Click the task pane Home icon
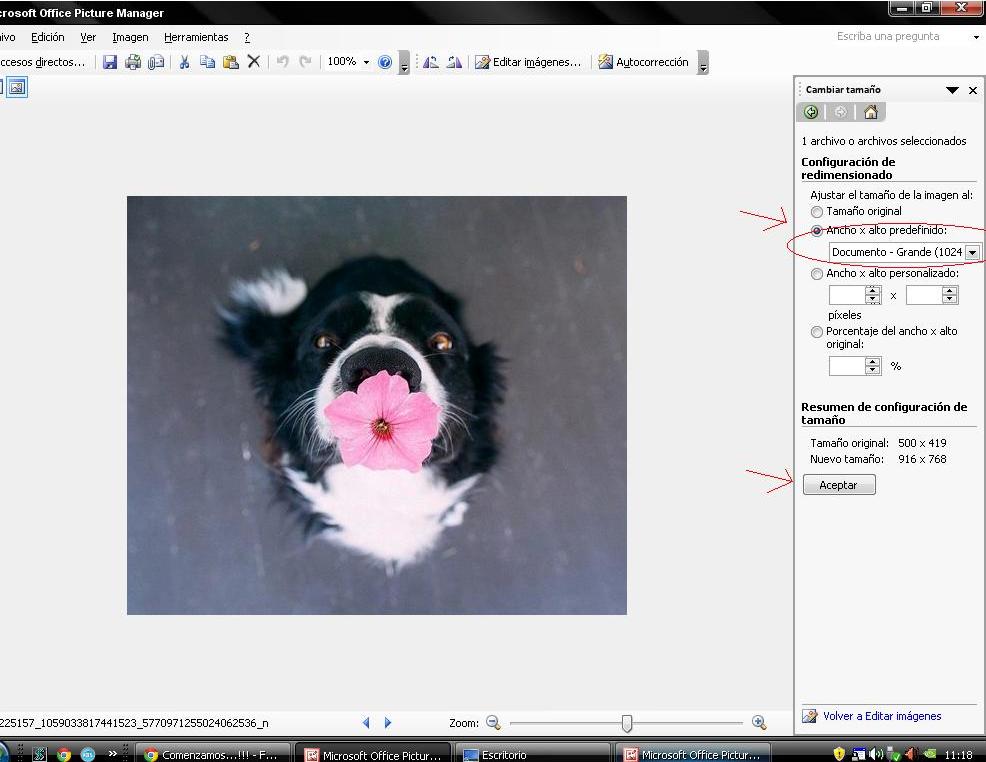The width and height of the screenshot is (986, 762). (x=871, y=112)
